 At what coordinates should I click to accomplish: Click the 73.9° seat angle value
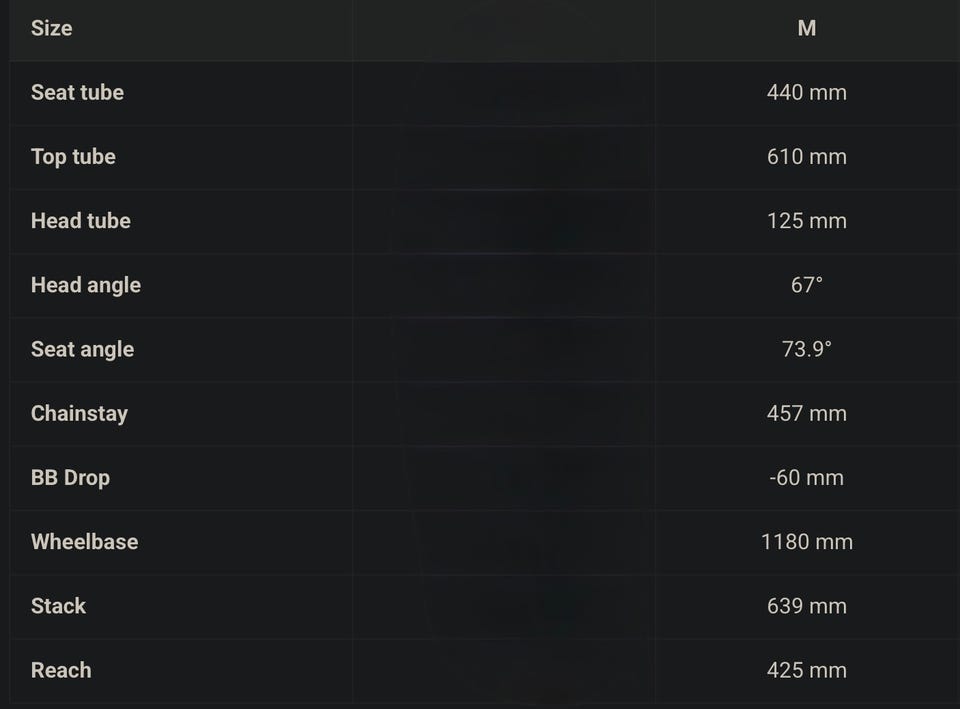tap(806, 349)
